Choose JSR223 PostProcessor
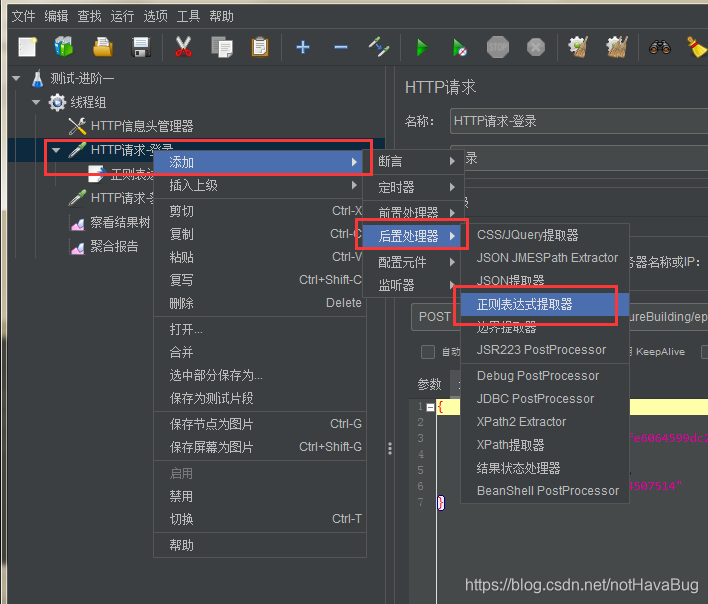This screenshot has width=708, height=604. [x=545, y=350]
